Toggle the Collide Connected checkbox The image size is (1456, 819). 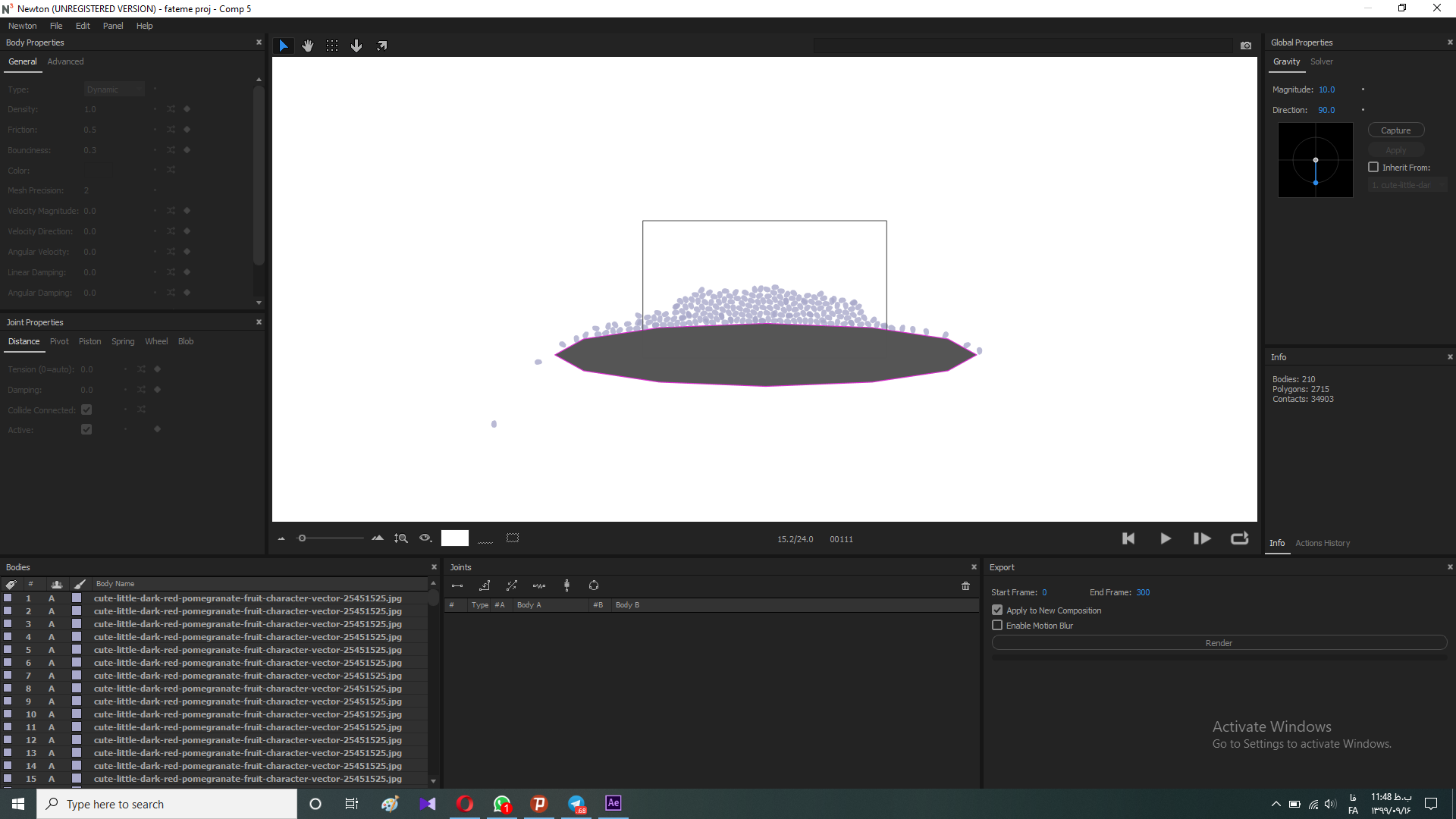(x=86, y=409)
